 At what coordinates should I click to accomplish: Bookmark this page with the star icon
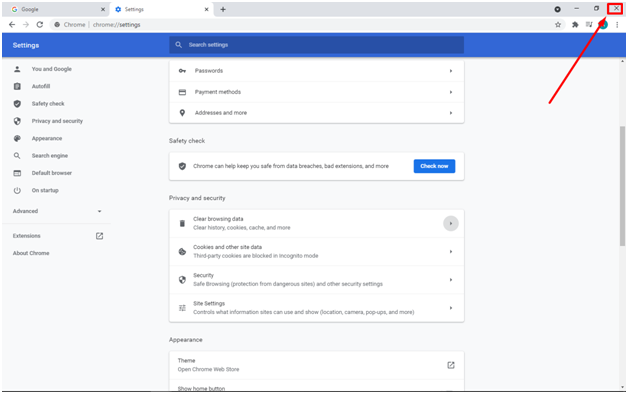[558, 24]
